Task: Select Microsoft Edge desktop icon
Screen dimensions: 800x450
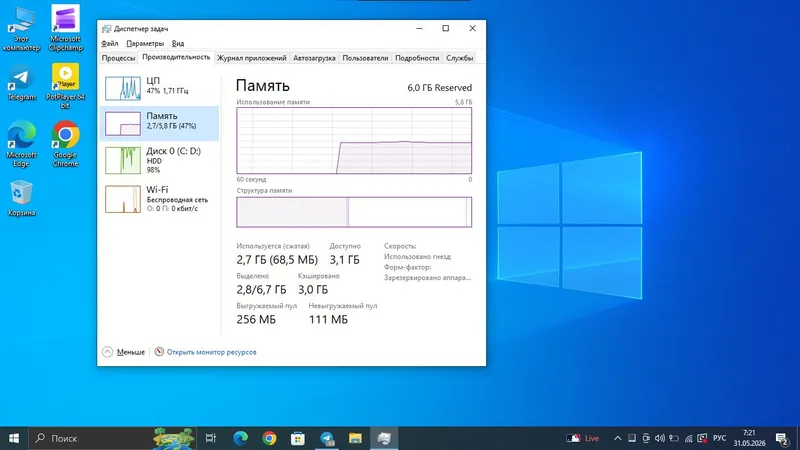Action: tap(21, 144)
